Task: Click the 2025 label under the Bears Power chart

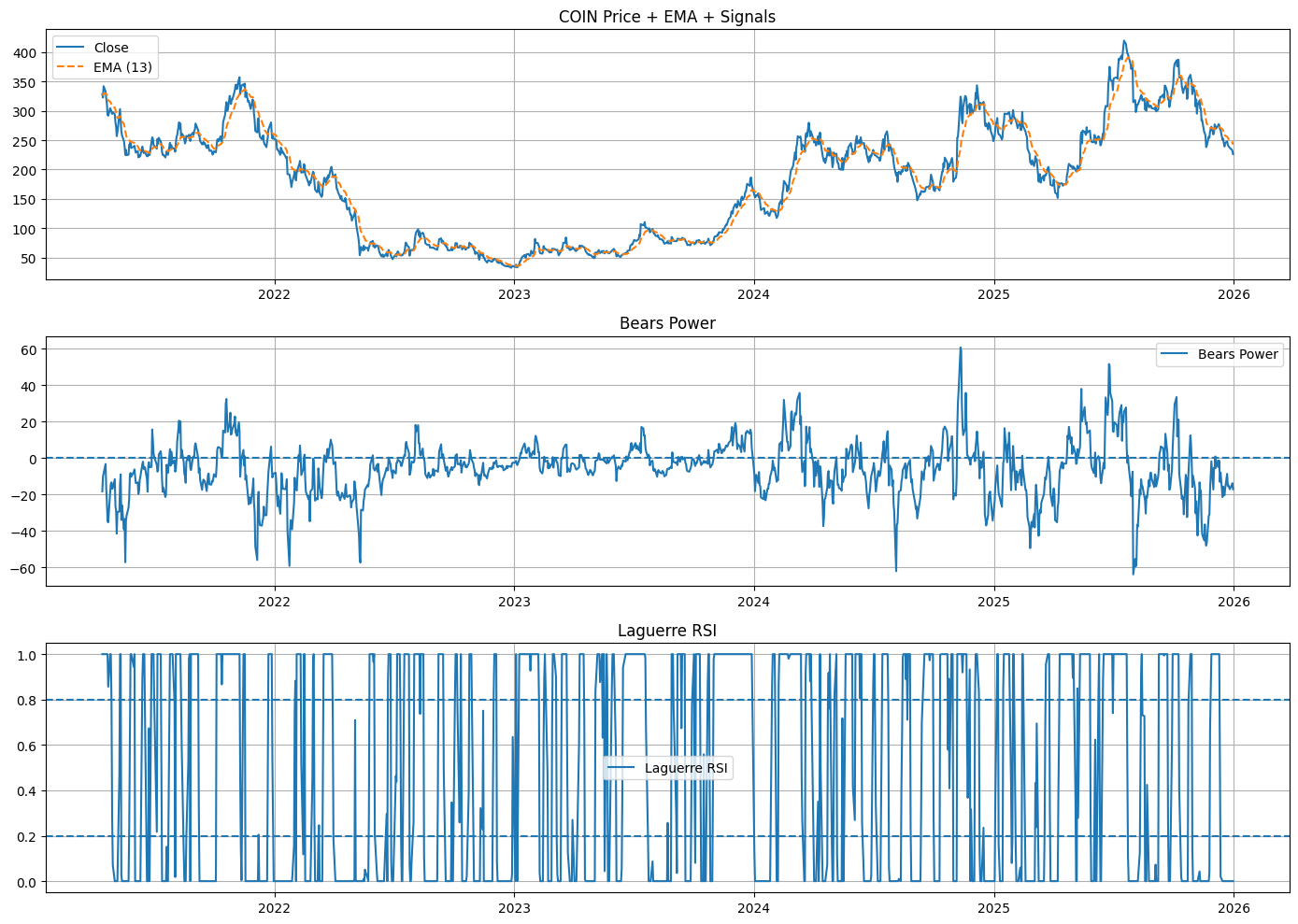Action: tap(994, 602)
